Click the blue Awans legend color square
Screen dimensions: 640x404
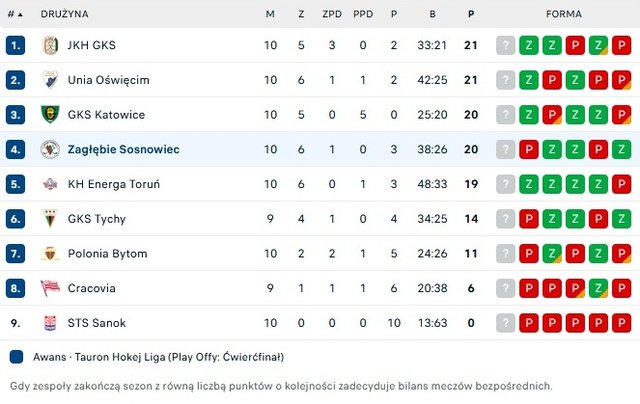[x=15, y=357]
